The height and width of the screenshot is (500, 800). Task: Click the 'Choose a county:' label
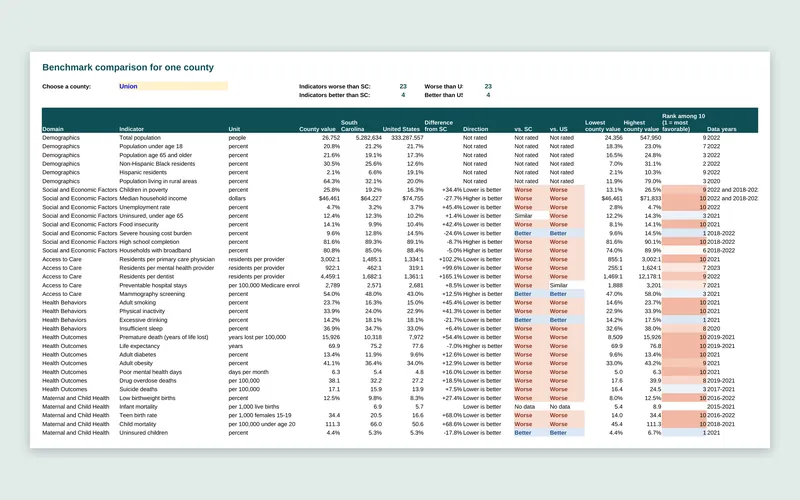coord(66,86)
